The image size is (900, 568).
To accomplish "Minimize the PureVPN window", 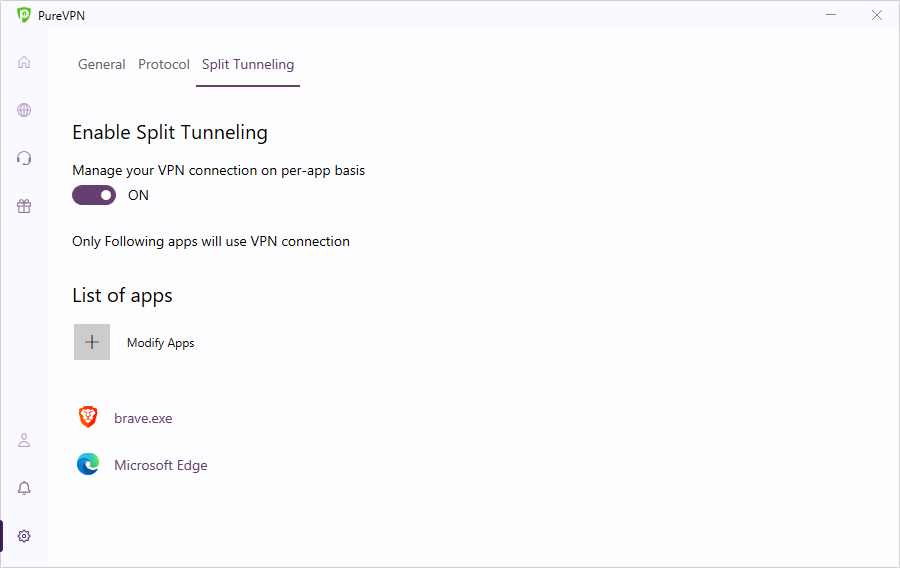I will (x=831, y=15).
